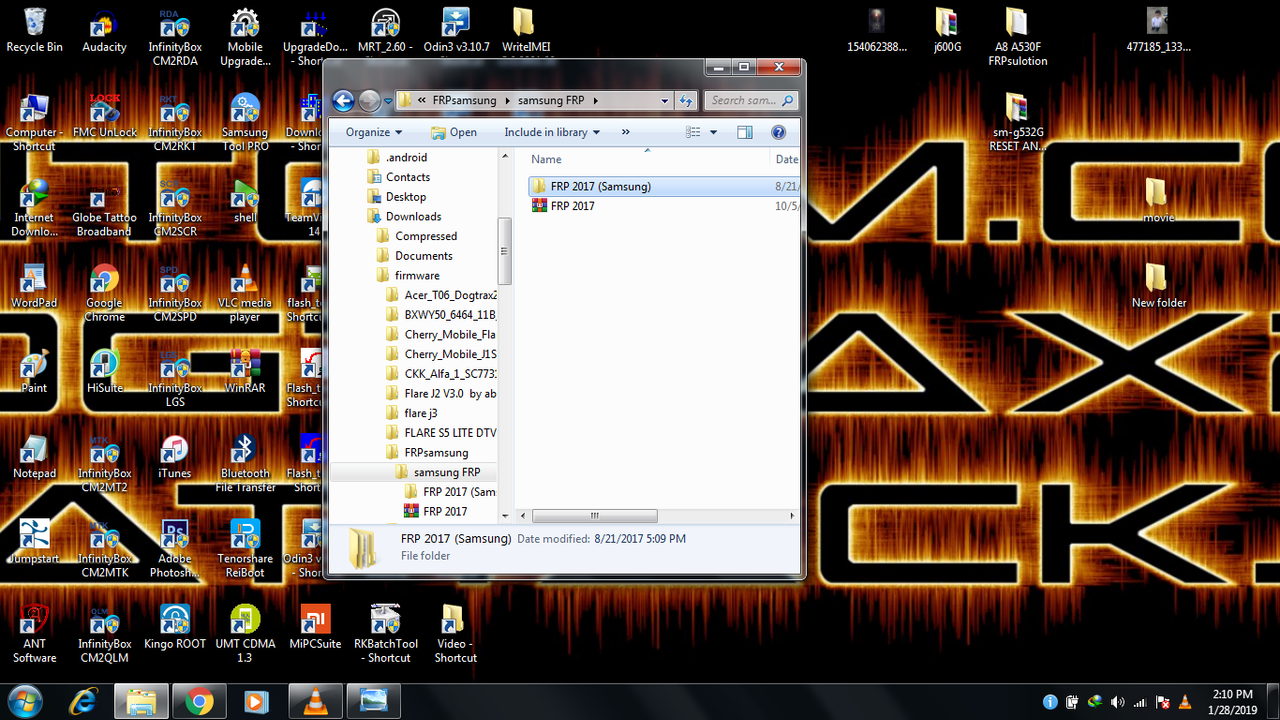The height and width of the screenshot is (720, 1280).
Task: Open the volume control in the system tray
Action: tap(1117, 702)
